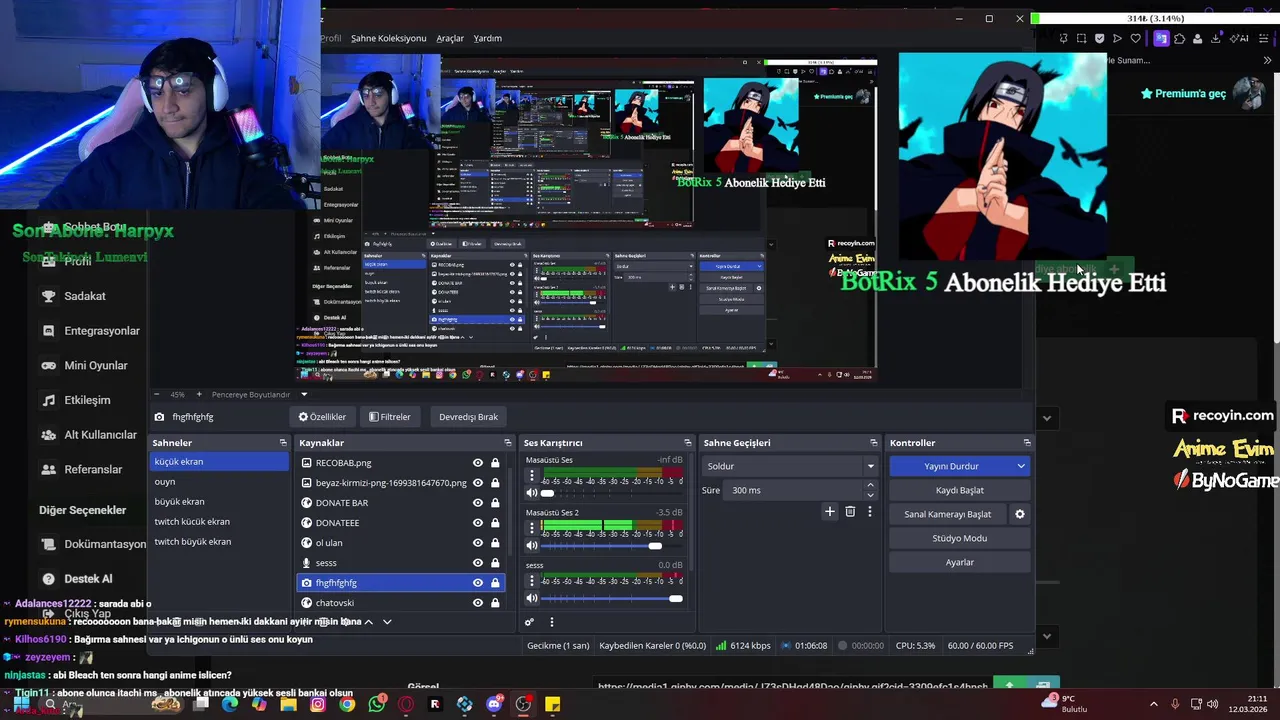The height and width of the screenshot is (720, 1280).
Task: Open Masaüstü Ses options three-dot menu
Action: click(532, 476)
